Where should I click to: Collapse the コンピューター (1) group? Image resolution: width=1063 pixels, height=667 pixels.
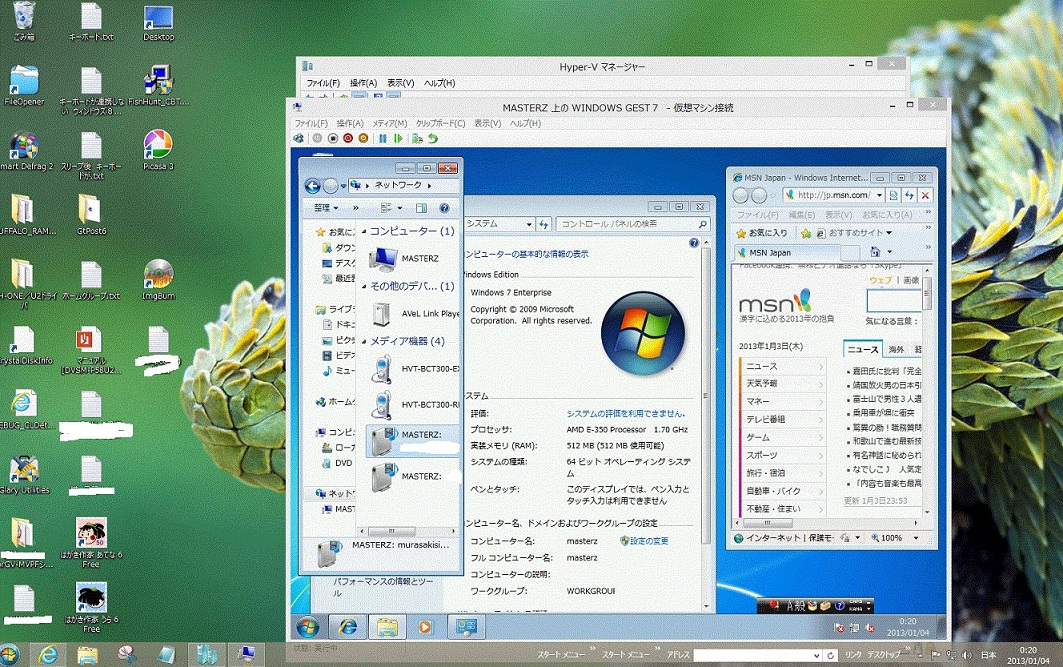coord(364,231)
